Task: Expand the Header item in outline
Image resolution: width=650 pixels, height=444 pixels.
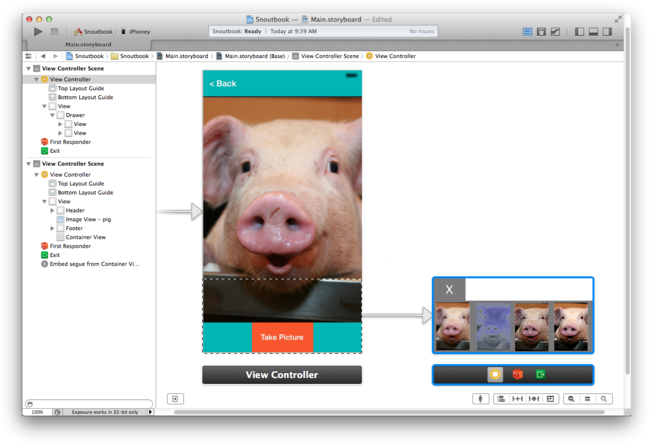Action: pyautogui.click(x=53, y=210)
